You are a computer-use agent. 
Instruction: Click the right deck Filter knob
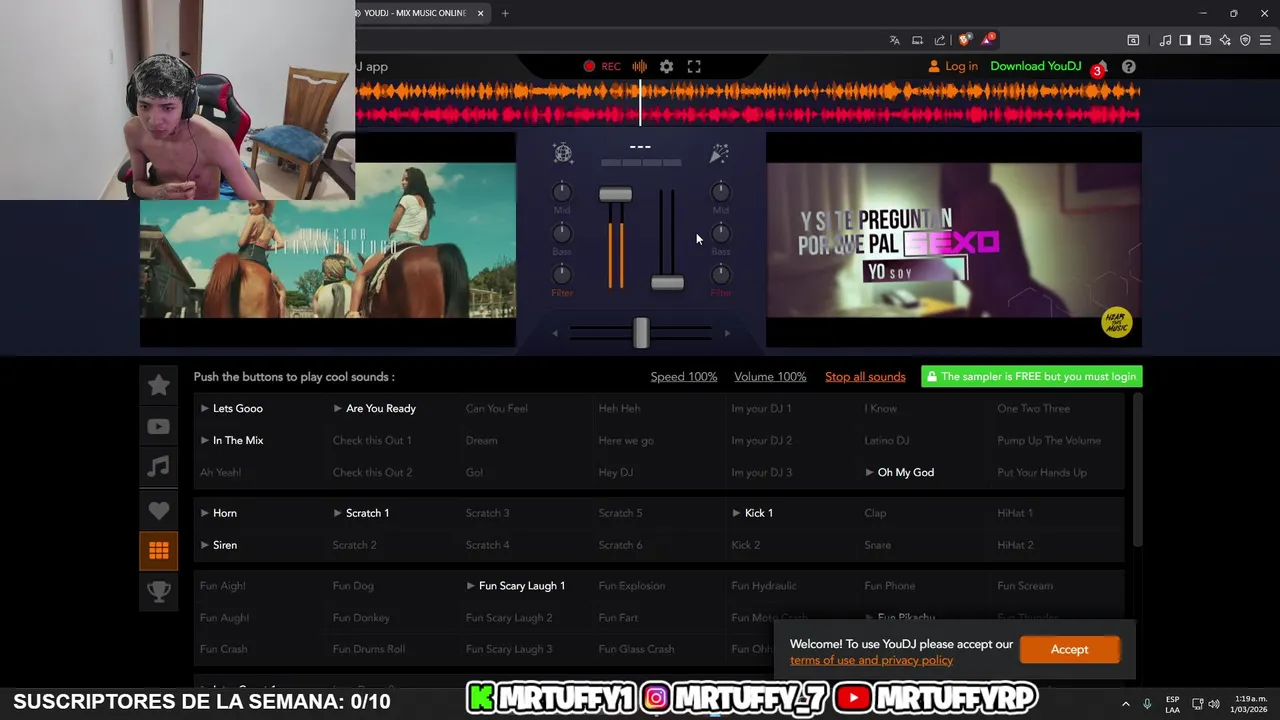[720, 274]
